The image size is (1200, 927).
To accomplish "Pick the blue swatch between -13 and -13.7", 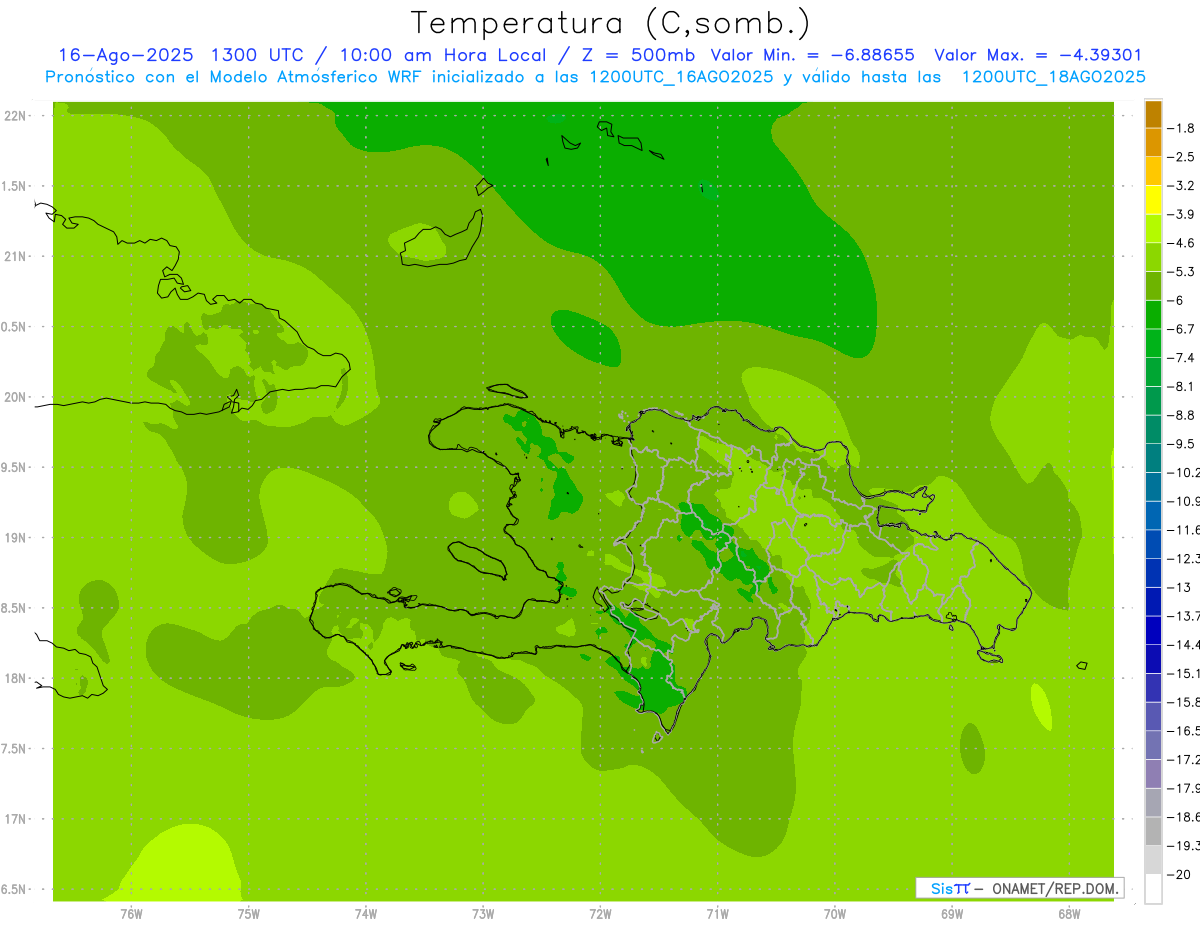I will [x=1153, y=601].
